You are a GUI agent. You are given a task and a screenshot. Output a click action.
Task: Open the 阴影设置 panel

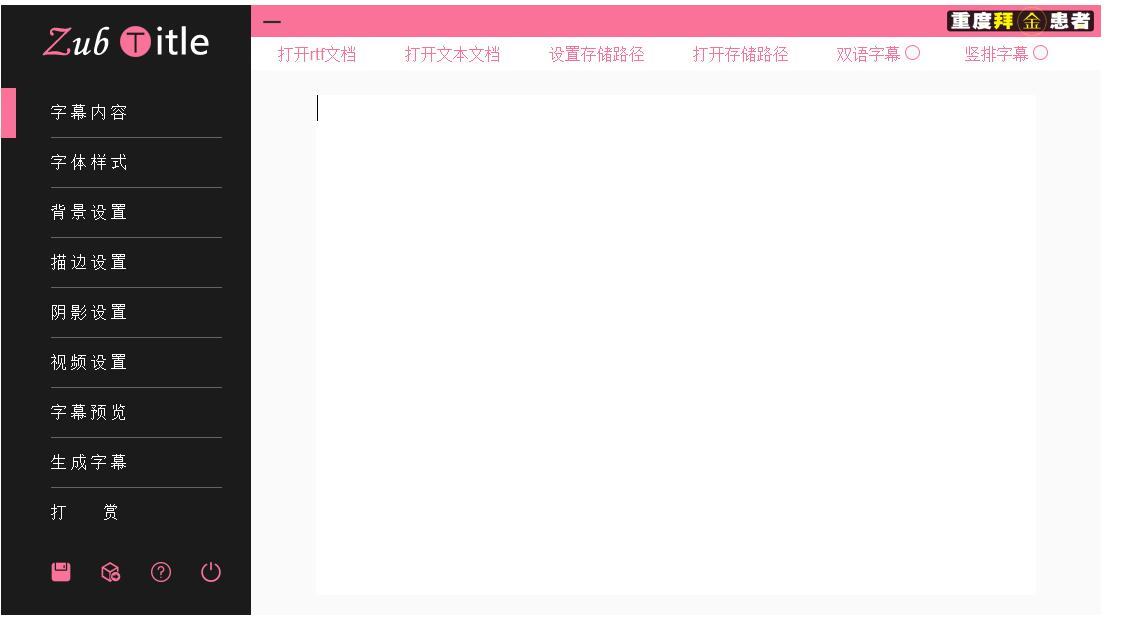coord(89,311)
